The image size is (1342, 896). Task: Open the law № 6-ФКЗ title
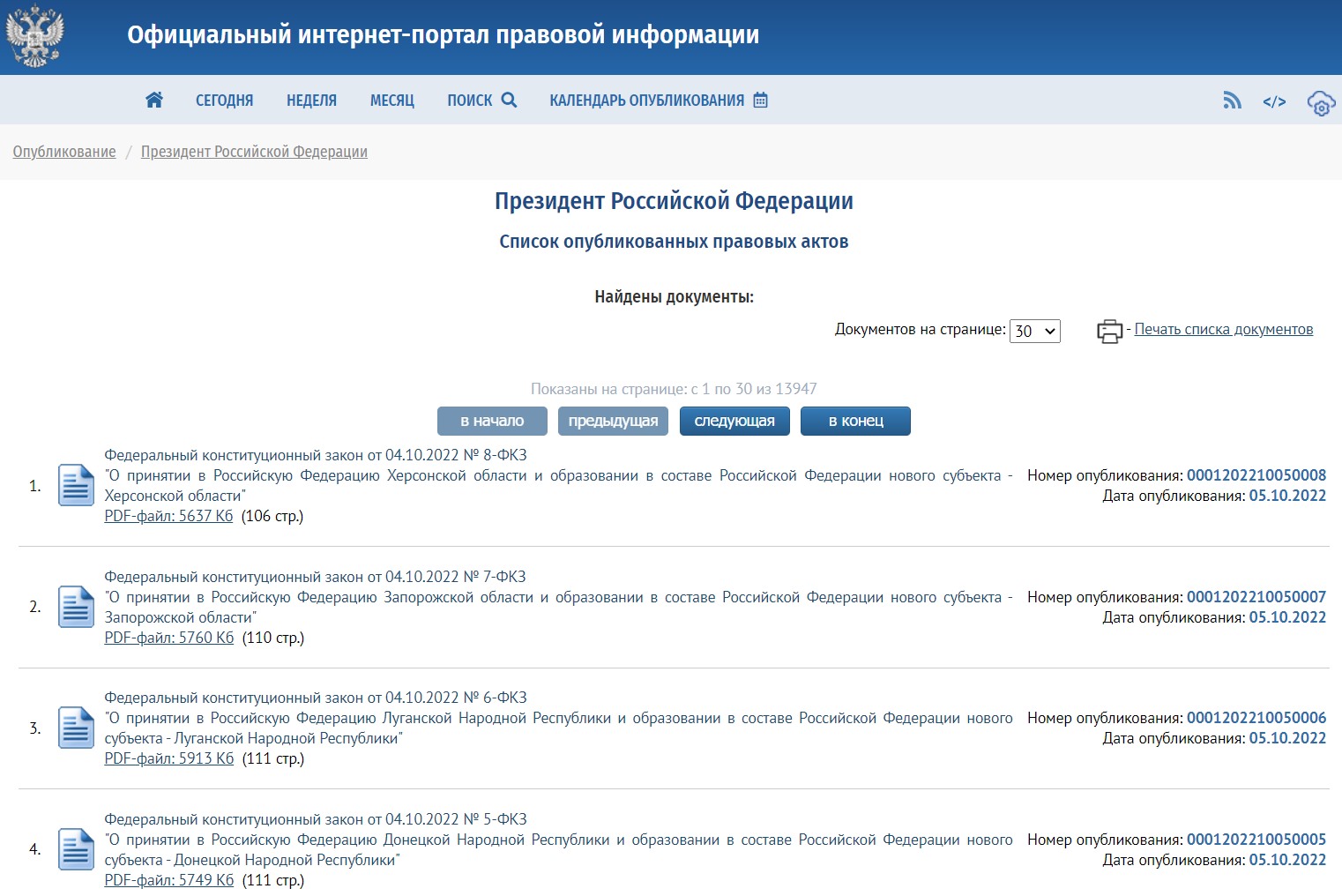[316, 698]
